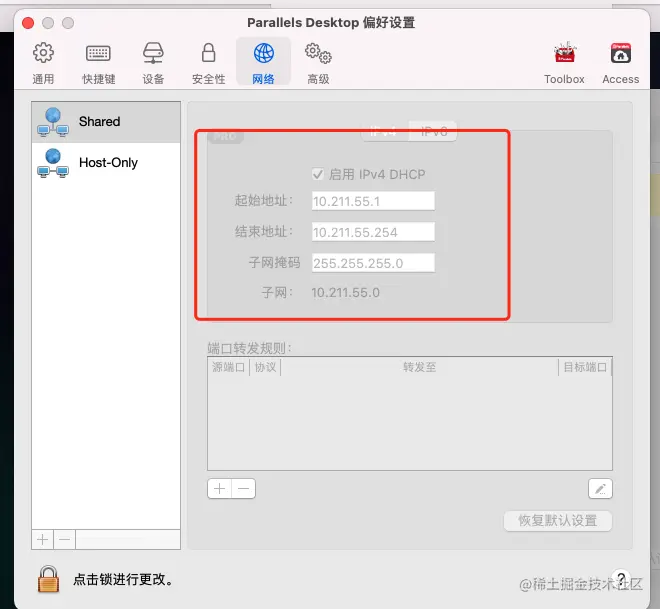Remove port forwarding rule with minus
Image resolution: width=660 pixels, height=609 pixels.
point(243,489)
